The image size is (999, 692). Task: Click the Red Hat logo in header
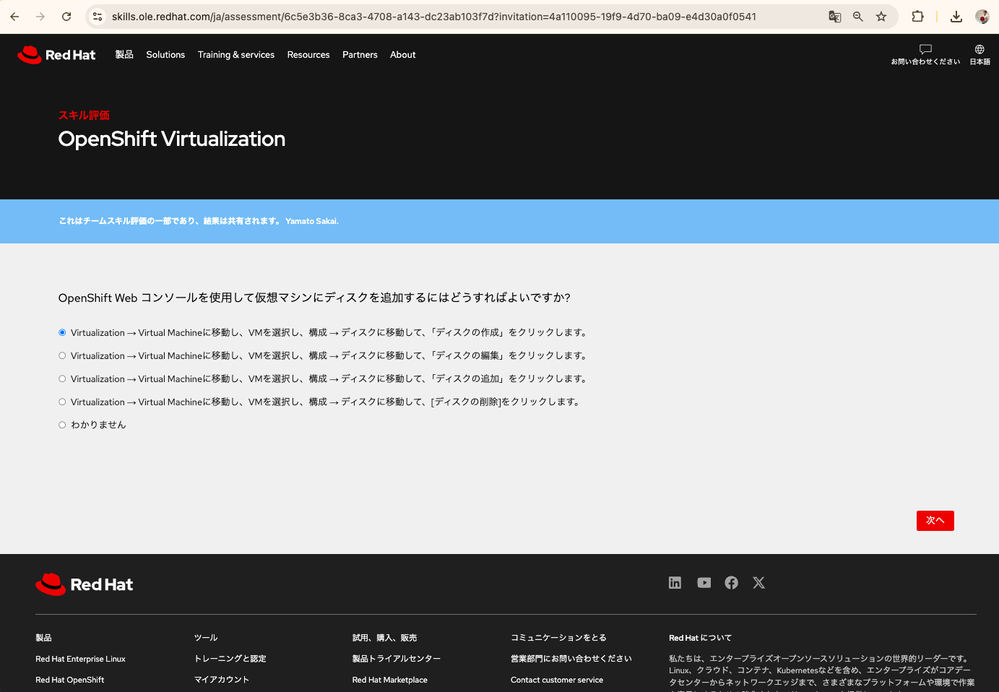click(56, 55)
